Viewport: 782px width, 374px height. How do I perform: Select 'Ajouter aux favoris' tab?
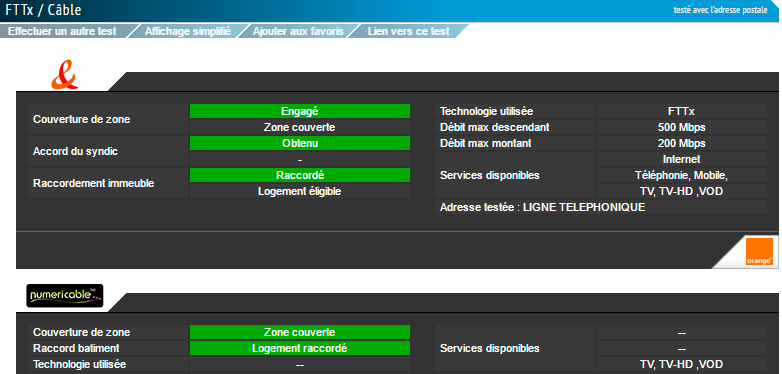click(298, 31)
